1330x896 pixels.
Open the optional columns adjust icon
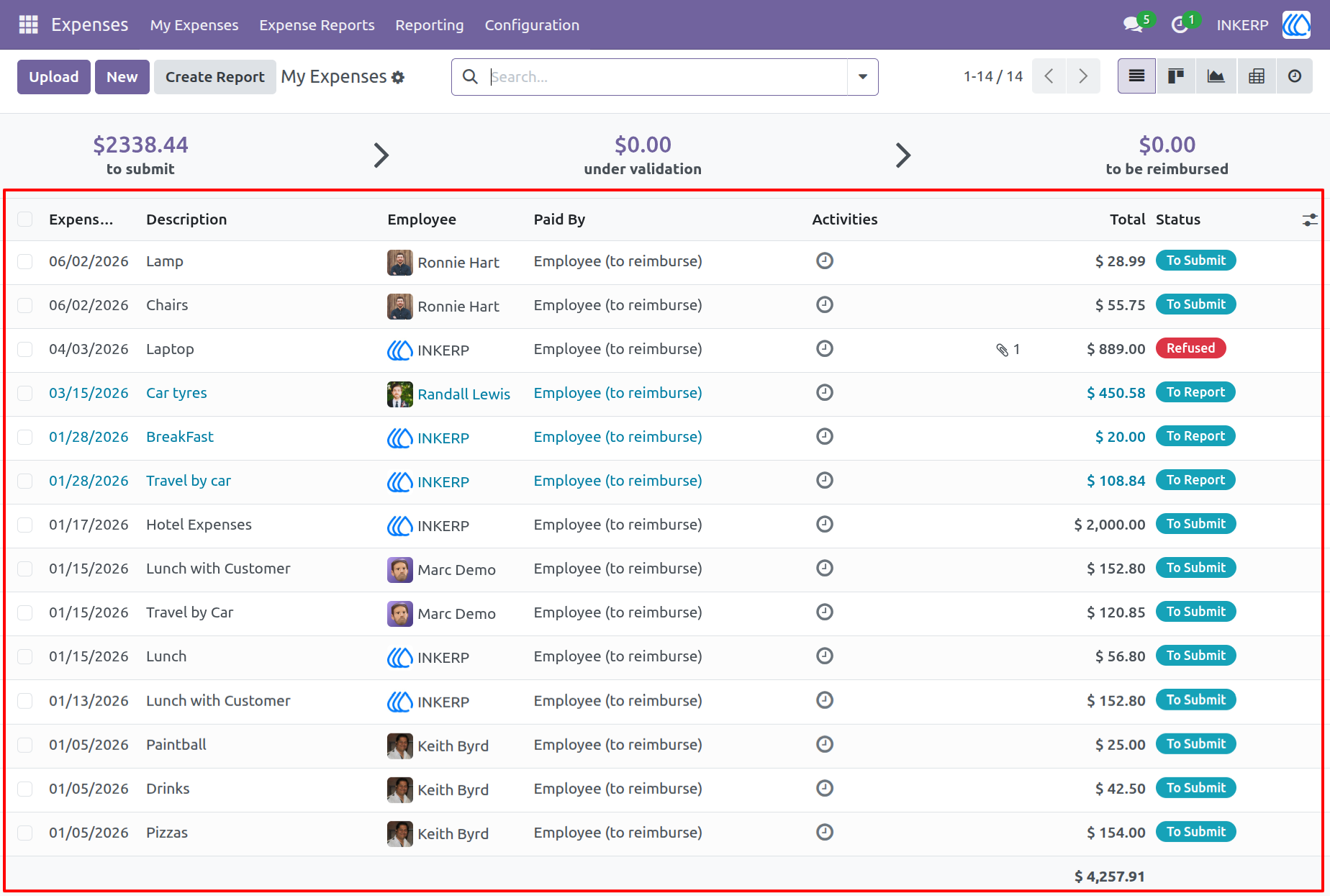click(x=1310, y=220)
